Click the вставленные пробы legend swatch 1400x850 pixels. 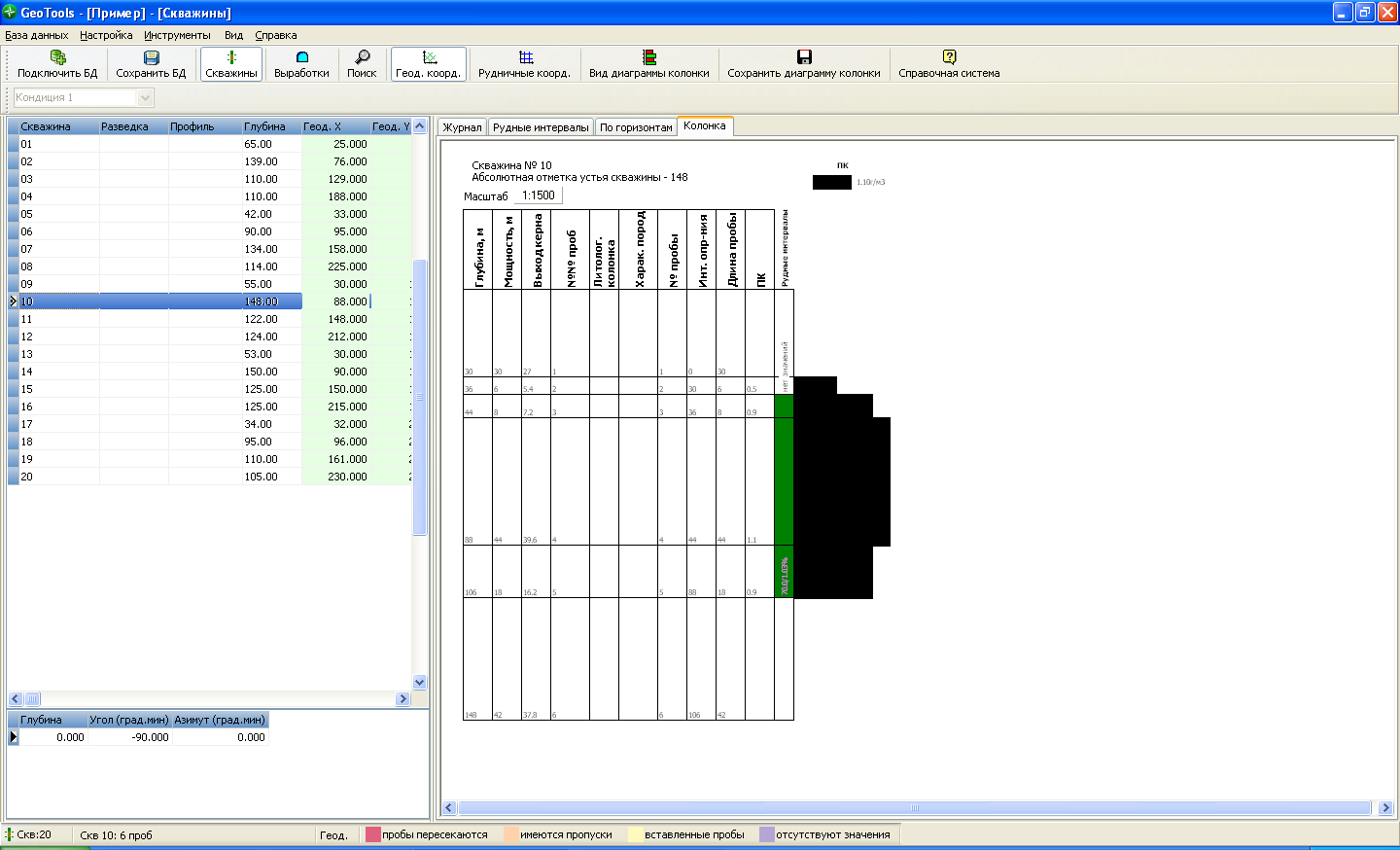(635, 834)
